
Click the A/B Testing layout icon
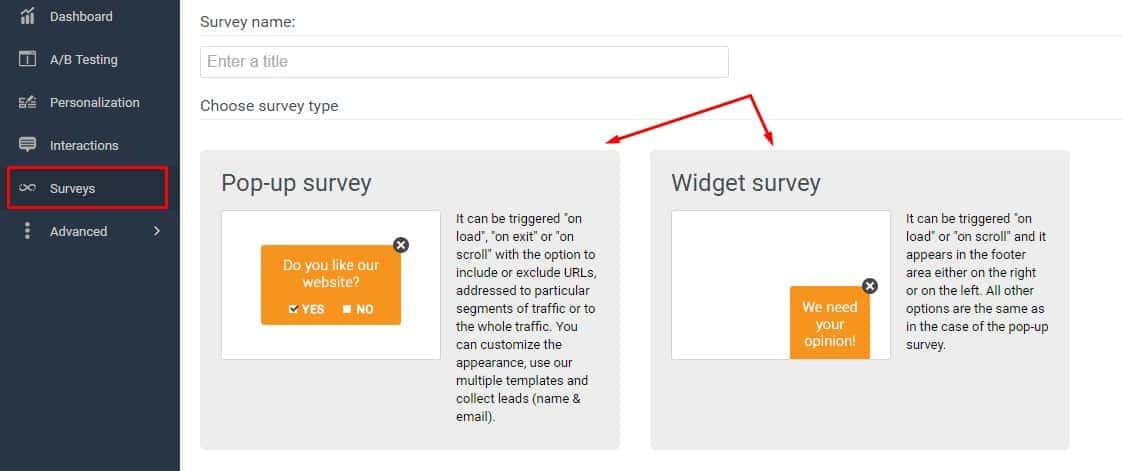click(28, 59)
